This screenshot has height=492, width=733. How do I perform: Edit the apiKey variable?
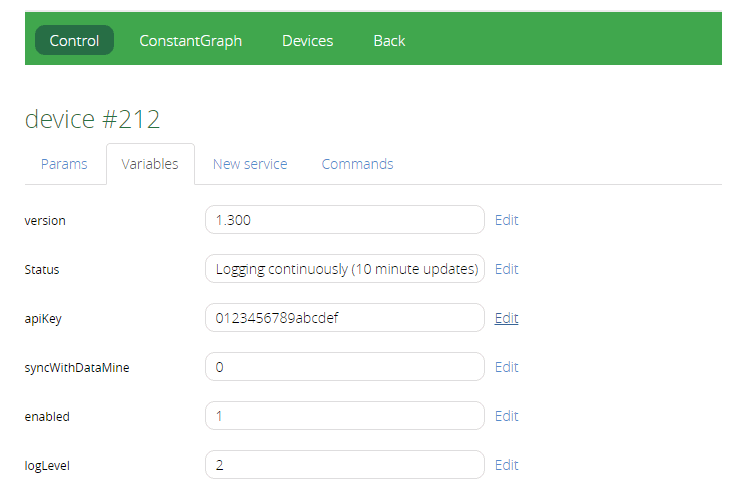[507, 318]
